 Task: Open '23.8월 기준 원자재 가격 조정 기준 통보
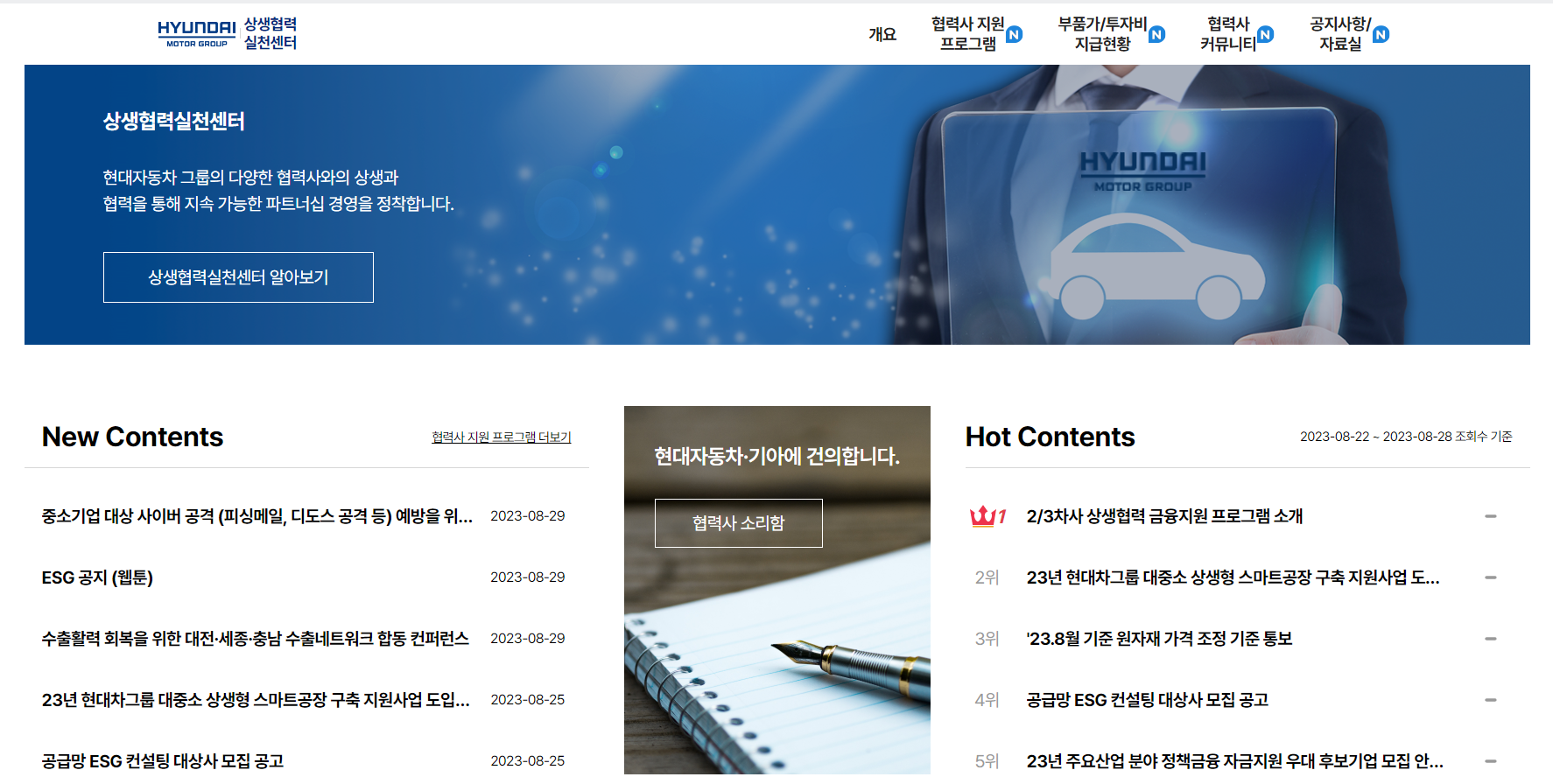click(x=1159, y=639)
